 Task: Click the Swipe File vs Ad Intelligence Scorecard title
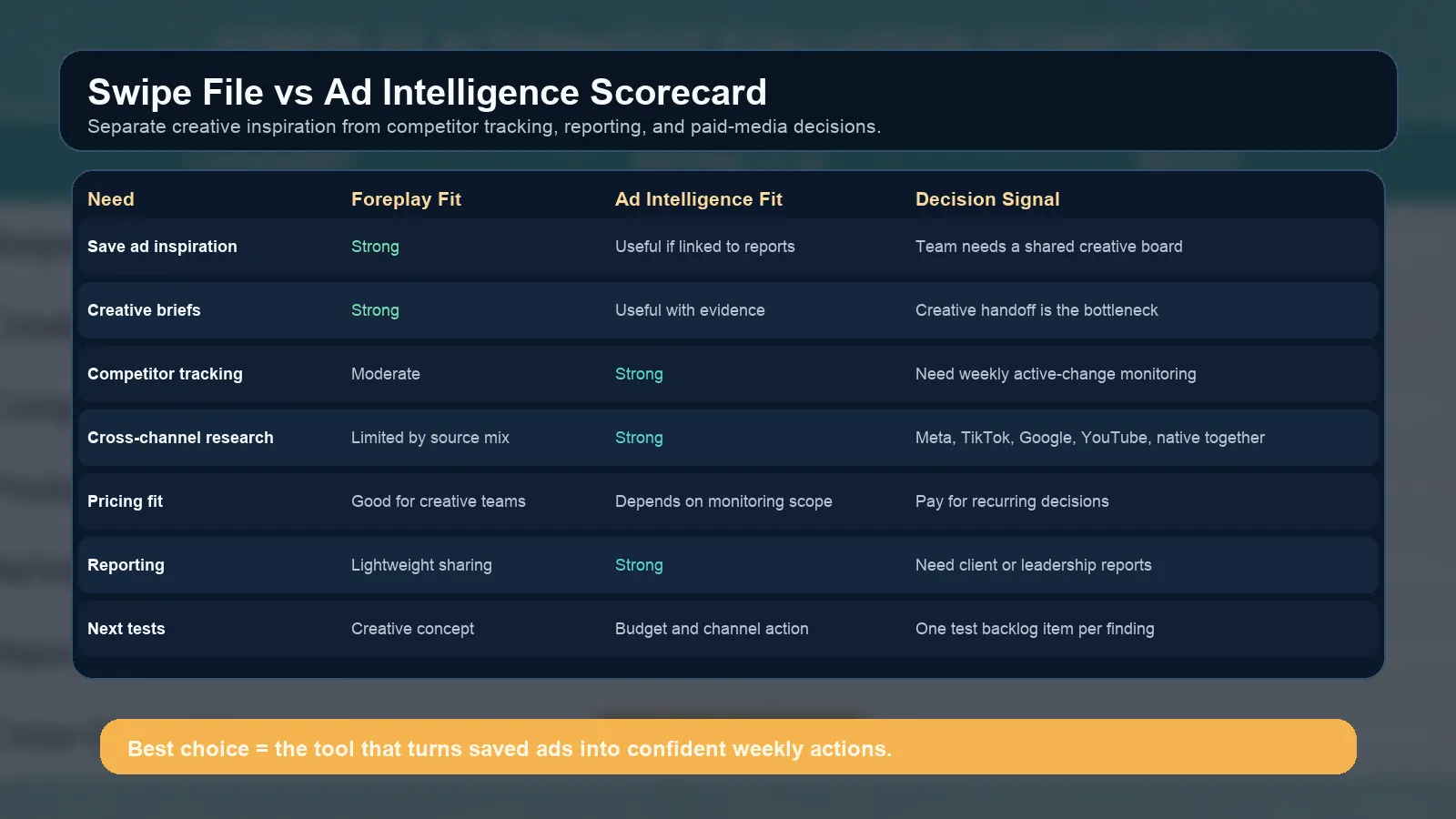click(x=427, y=93)
